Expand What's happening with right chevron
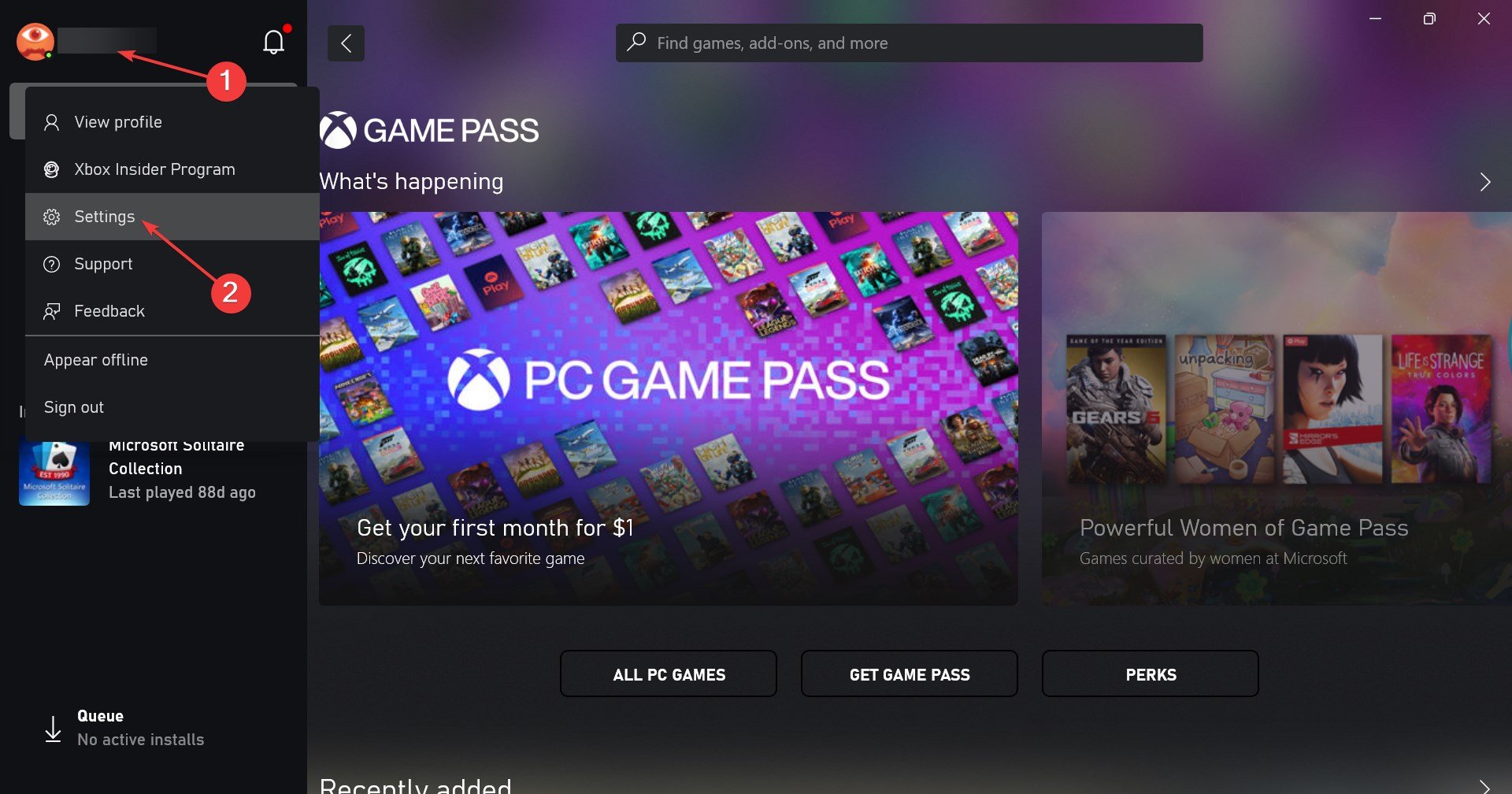The width and height of the screenshot is (1512, 794). pos(1484,182)
